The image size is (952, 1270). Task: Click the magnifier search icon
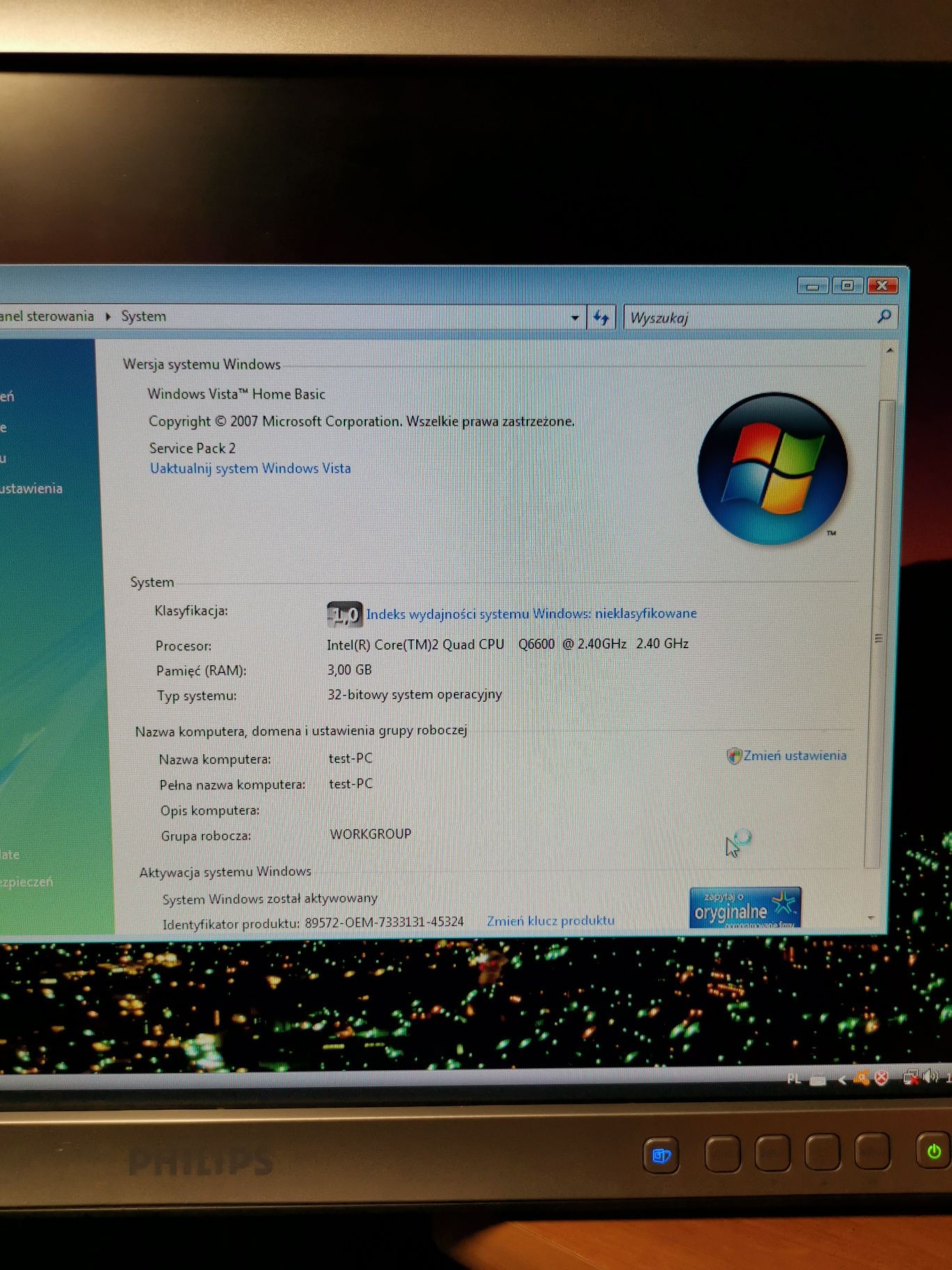click(x=884, y=317)
